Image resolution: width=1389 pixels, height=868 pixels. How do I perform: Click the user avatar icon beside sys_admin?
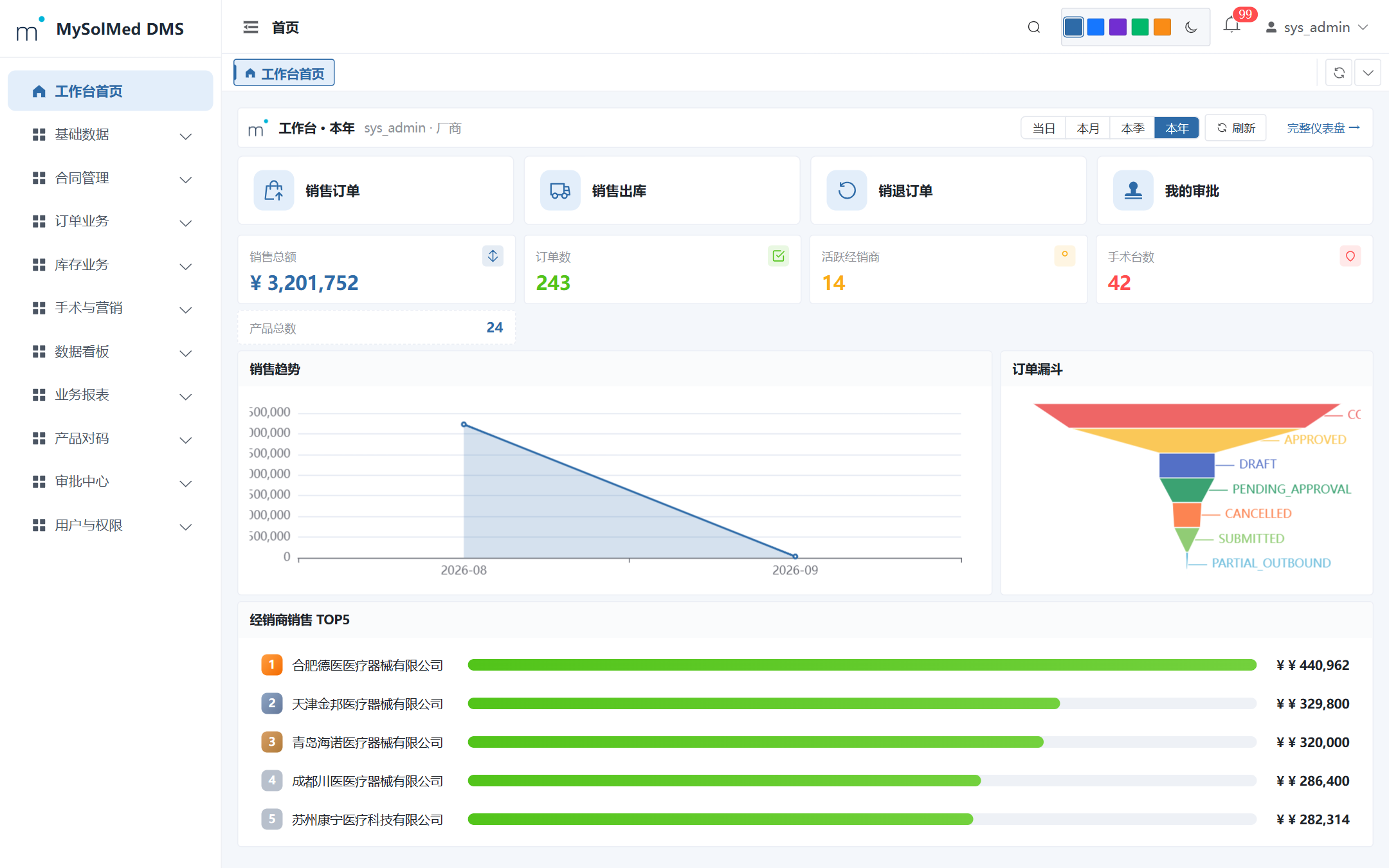click(1271, 28)
